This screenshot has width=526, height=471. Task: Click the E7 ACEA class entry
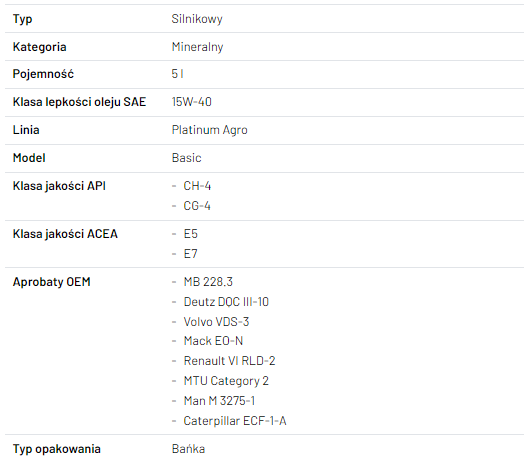(x=191, y=254)
